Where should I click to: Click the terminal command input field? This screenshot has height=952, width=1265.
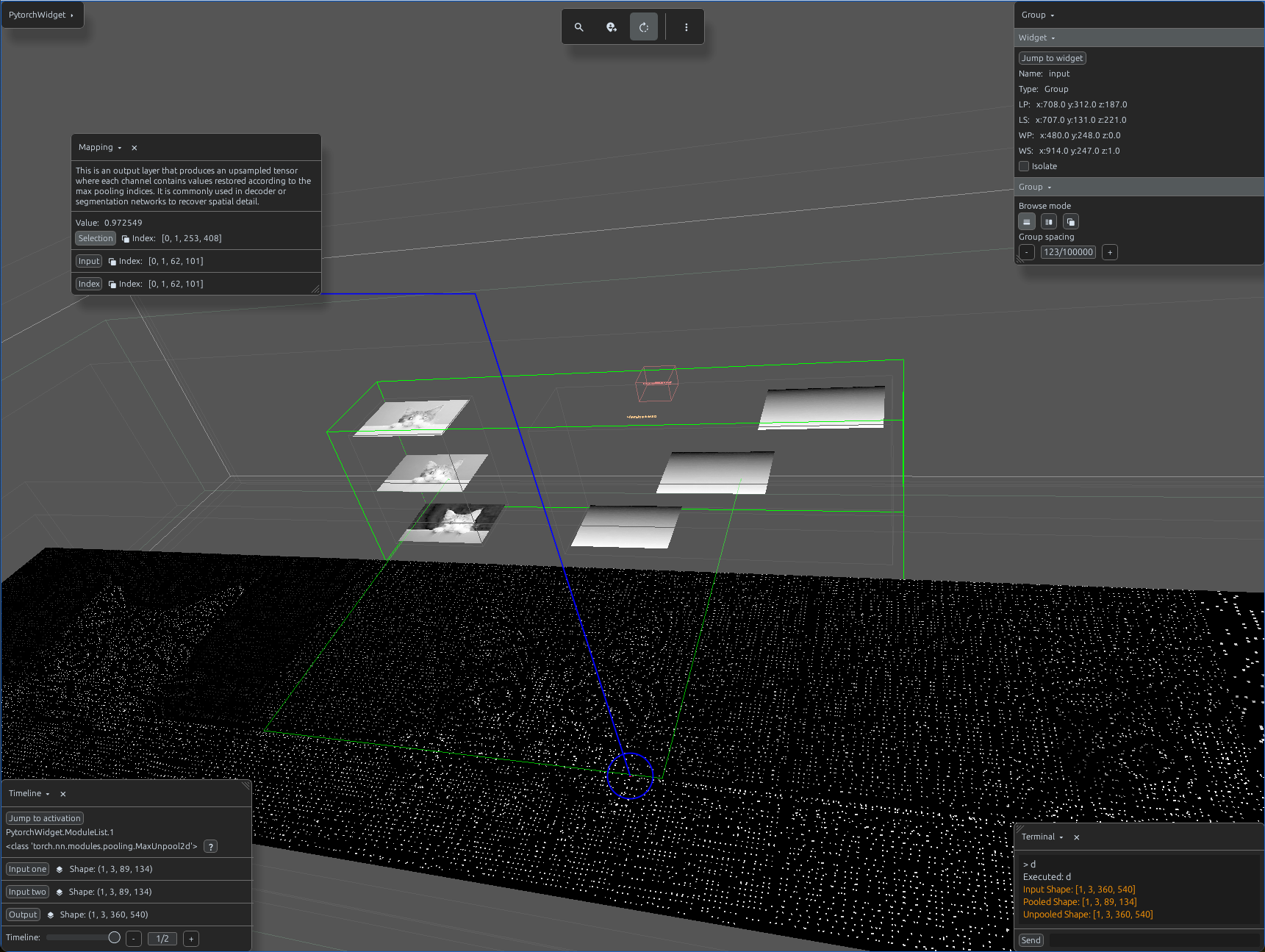[1153, 941]
